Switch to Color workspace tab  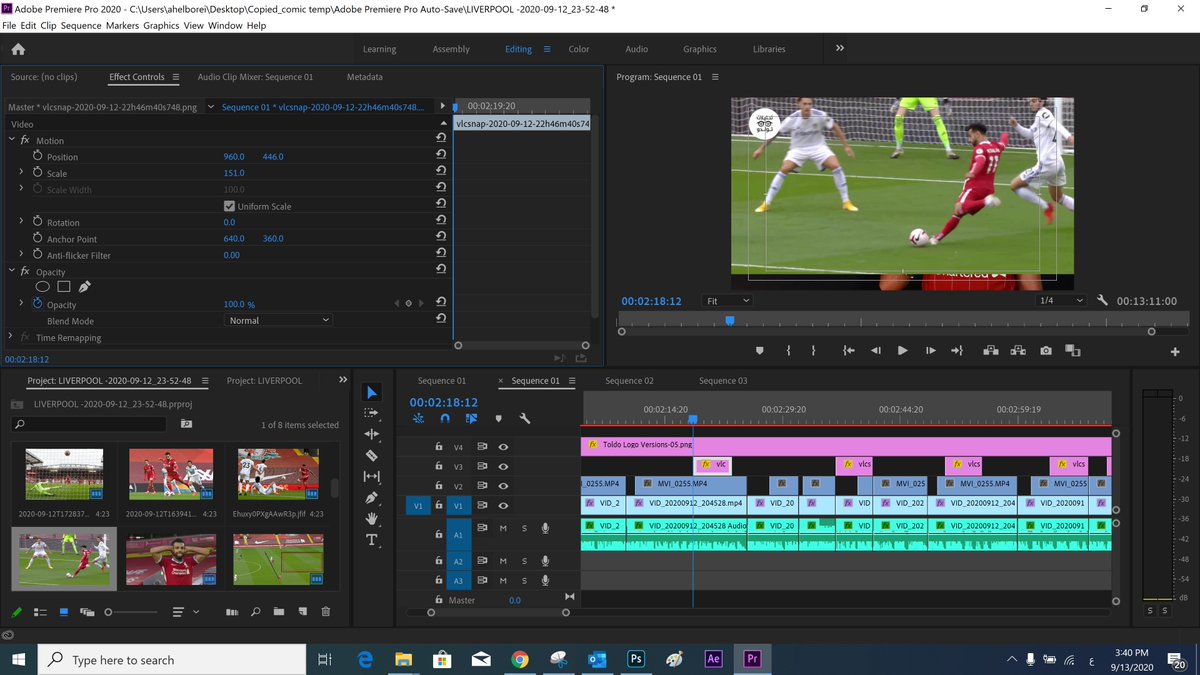pyautogui.click(x=579, y=49)
